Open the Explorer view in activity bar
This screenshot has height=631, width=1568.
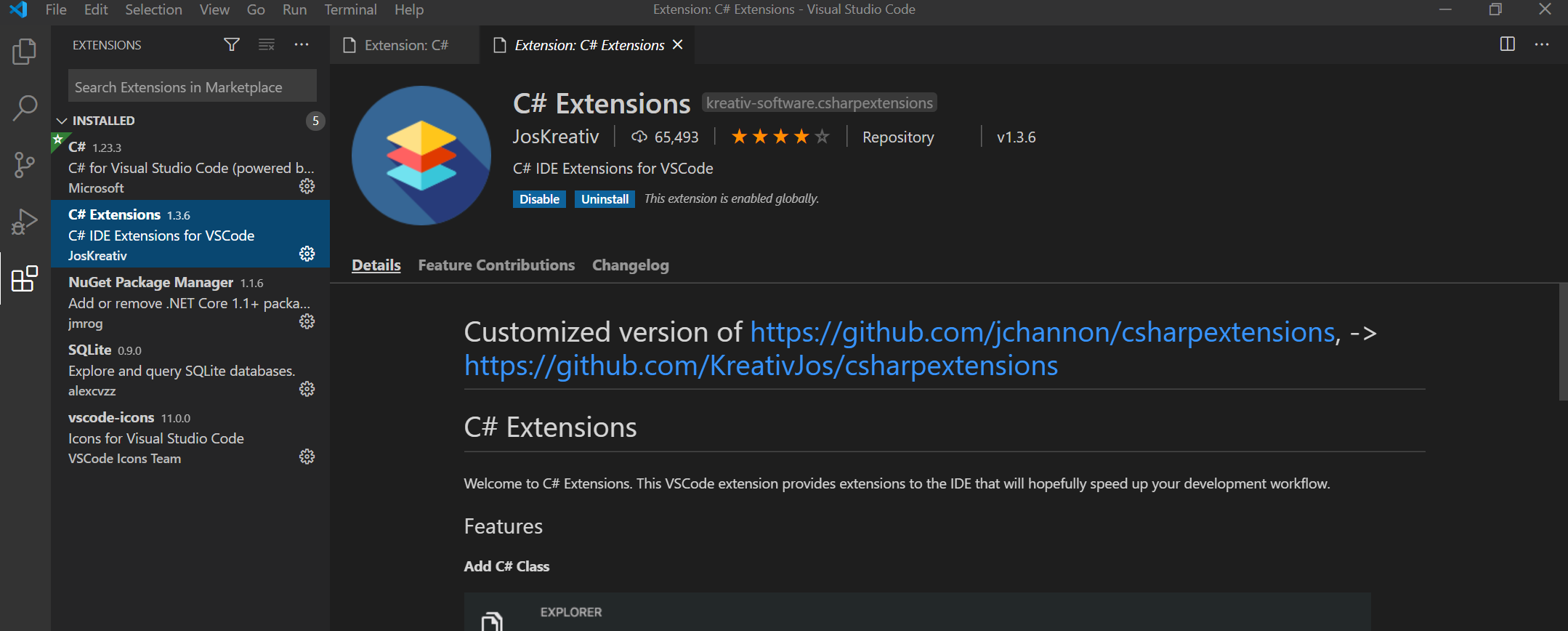tap(25, 52)
